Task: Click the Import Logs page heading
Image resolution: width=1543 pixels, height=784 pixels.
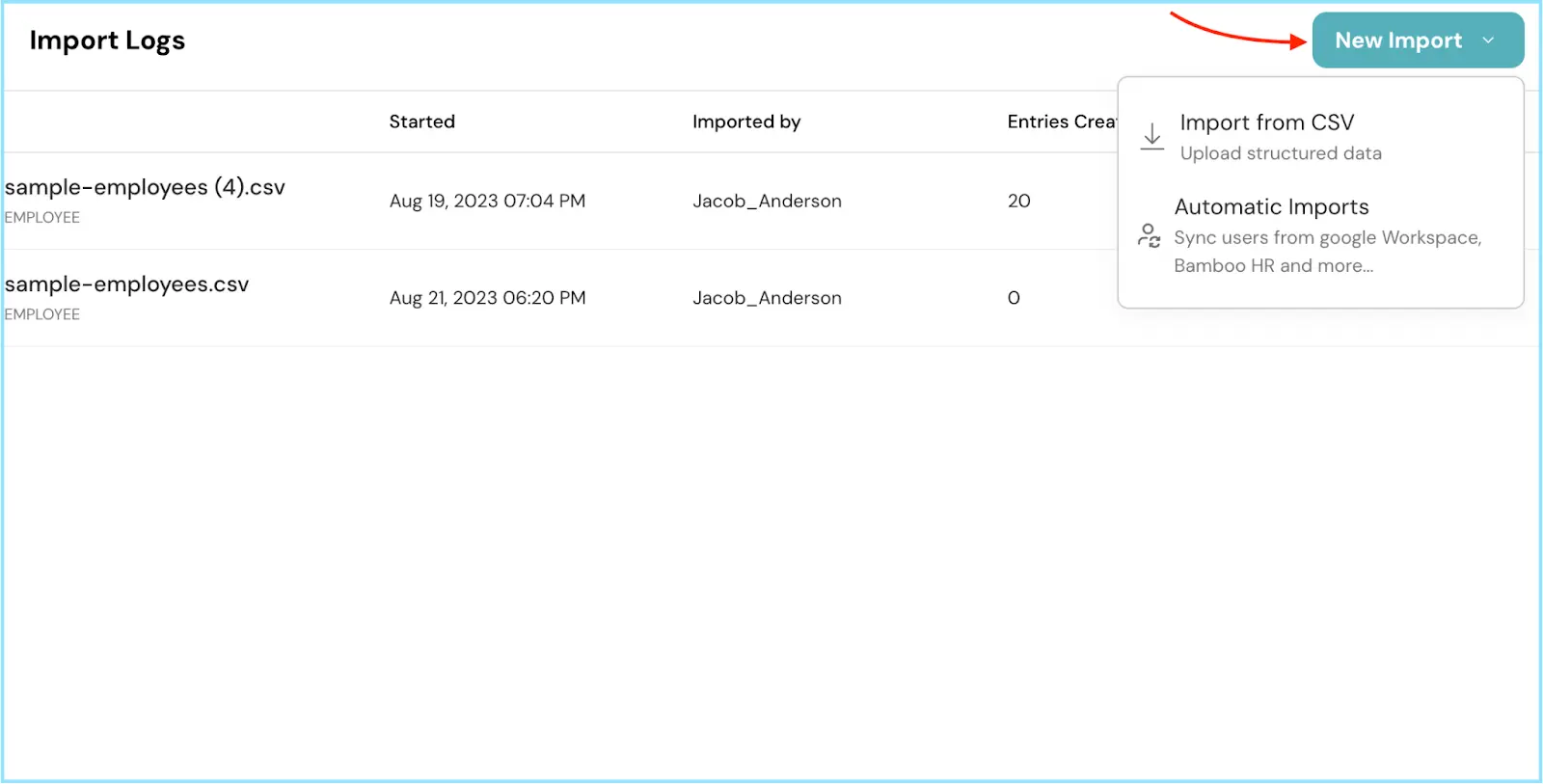Action: (107, 41)
